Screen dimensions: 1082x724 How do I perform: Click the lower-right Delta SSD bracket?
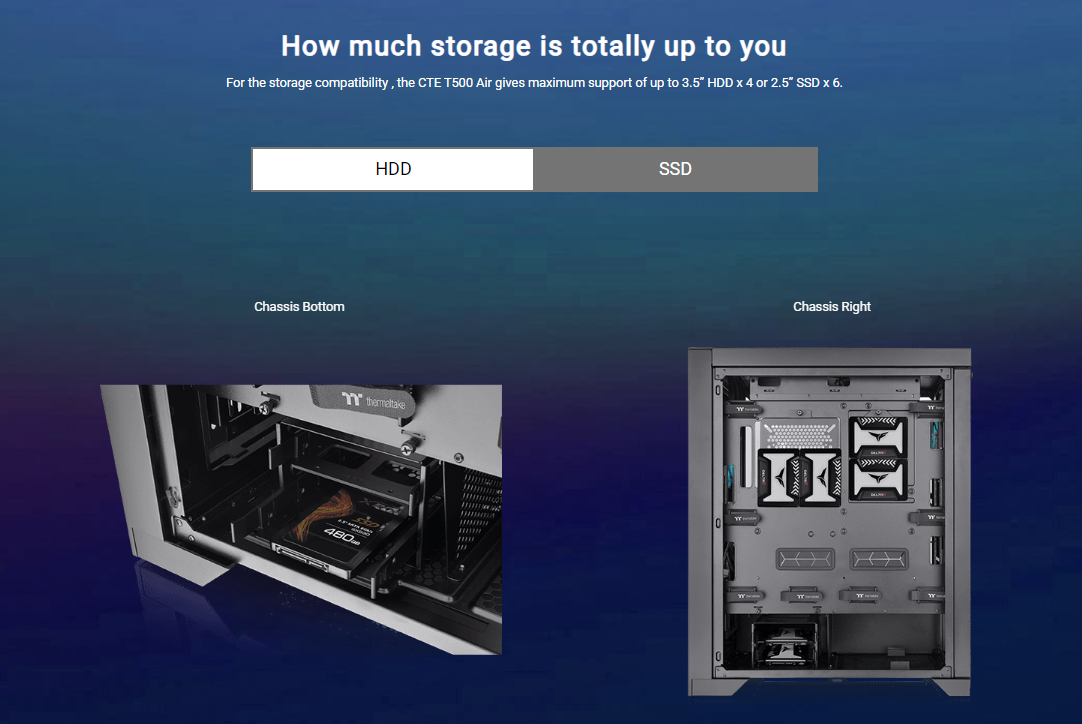pos(878,479)
